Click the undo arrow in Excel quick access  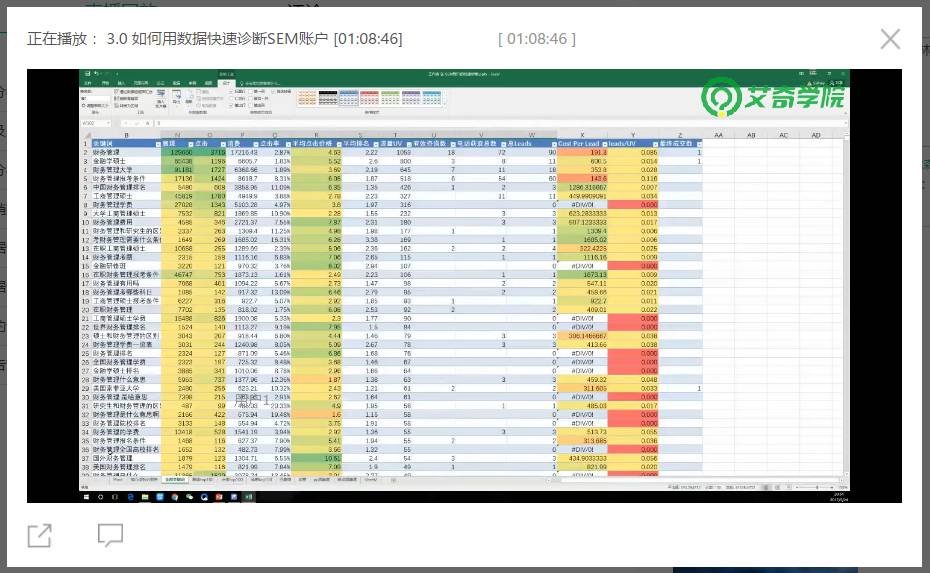[x=95, y=74]
